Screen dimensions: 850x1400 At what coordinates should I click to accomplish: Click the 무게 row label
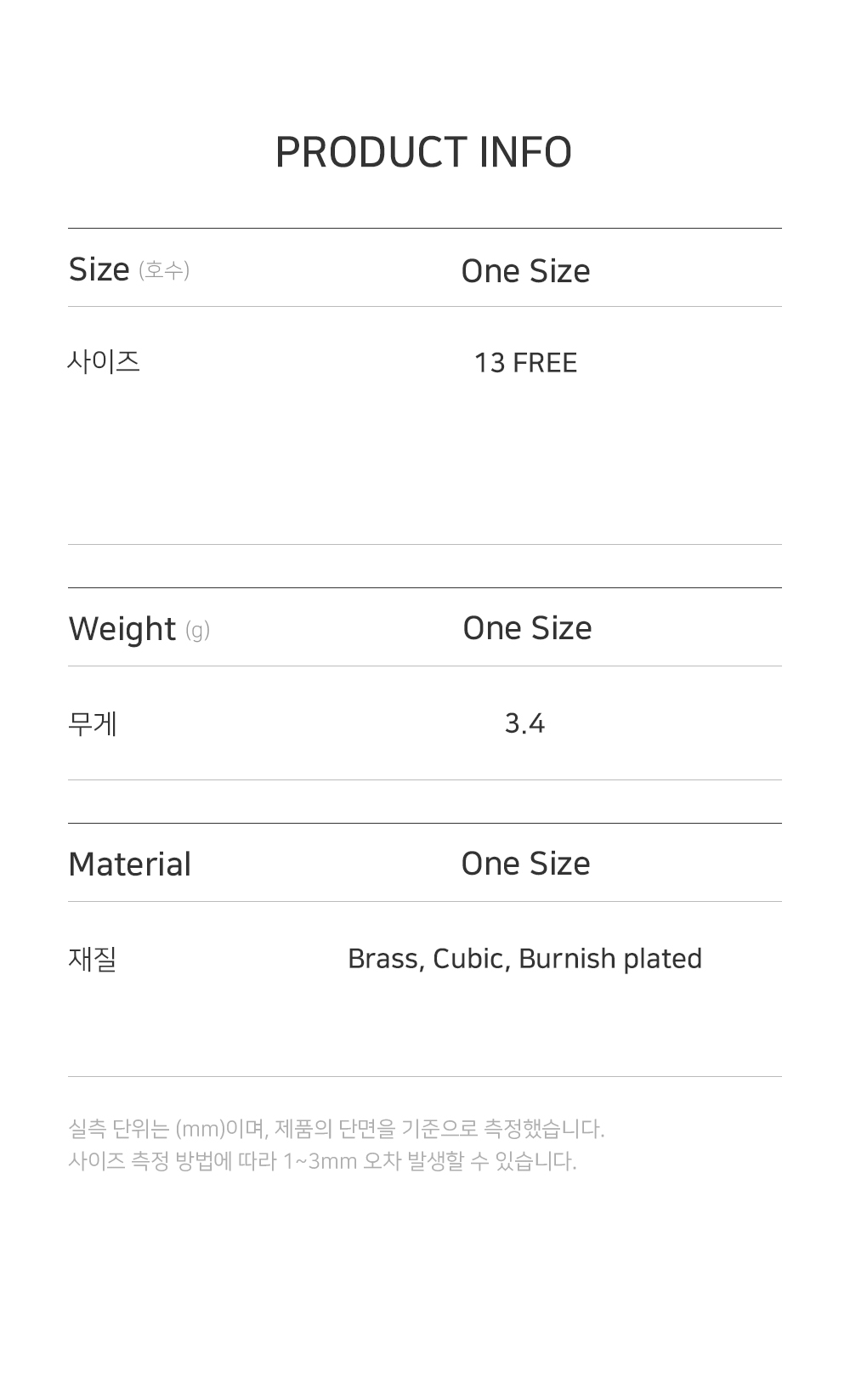(93, 723)
